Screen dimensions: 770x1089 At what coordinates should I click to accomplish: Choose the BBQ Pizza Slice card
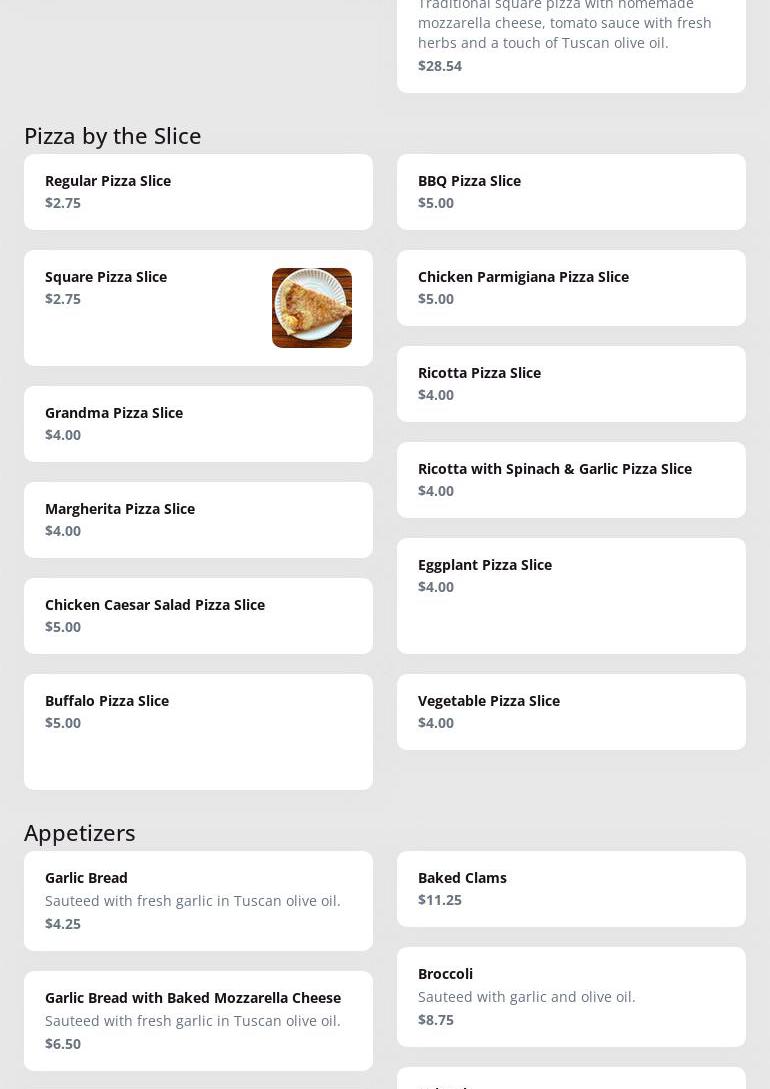(571, 192)
